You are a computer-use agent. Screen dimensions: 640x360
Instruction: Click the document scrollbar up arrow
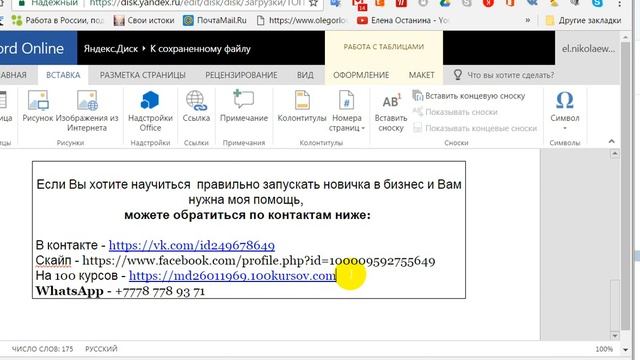[615, 154]
